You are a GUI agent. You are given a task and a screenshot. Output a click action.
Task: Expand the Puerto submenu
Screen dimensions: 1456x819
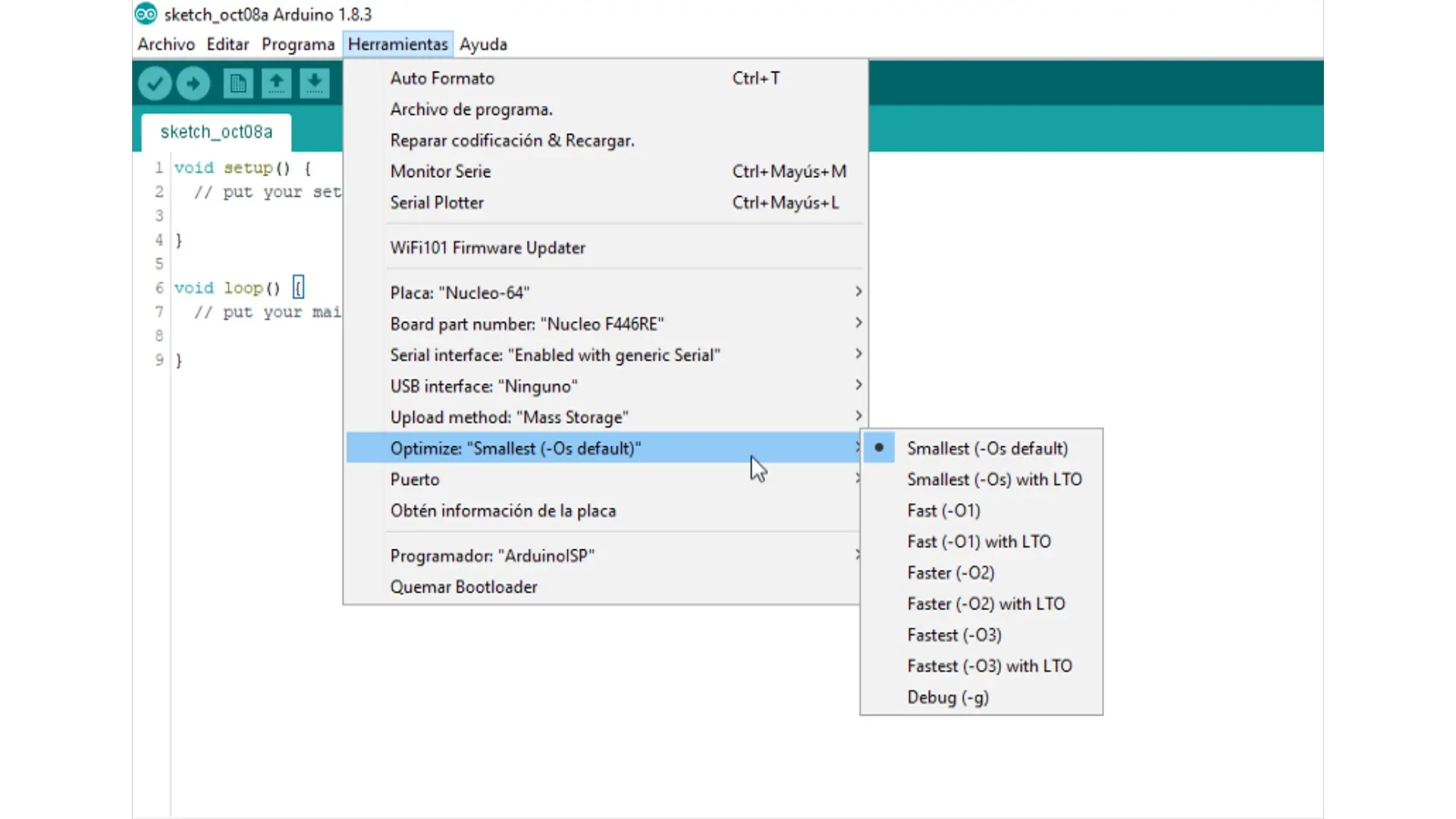[604, 479]
